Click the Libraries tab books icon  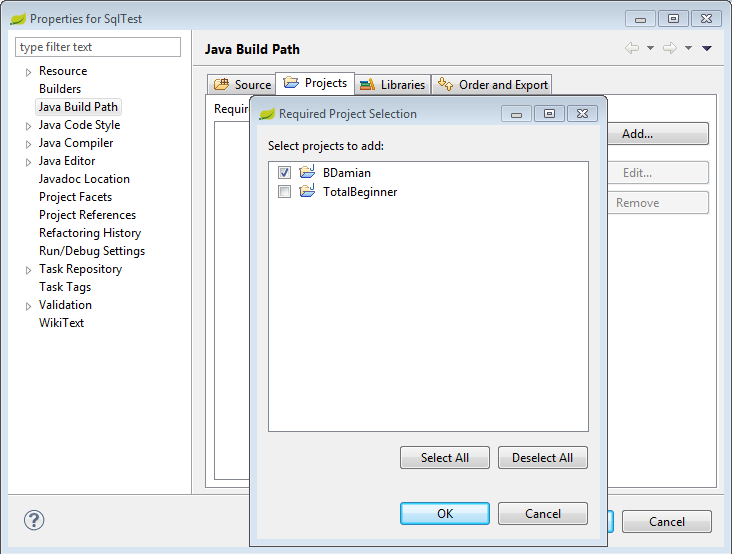click(x=367, y=84)
